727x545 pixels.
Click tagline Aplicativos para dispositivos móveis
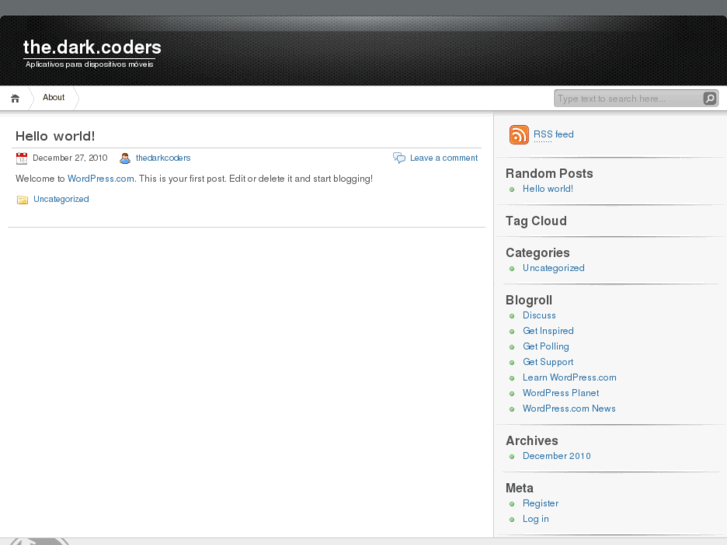[x=89, y=64]
